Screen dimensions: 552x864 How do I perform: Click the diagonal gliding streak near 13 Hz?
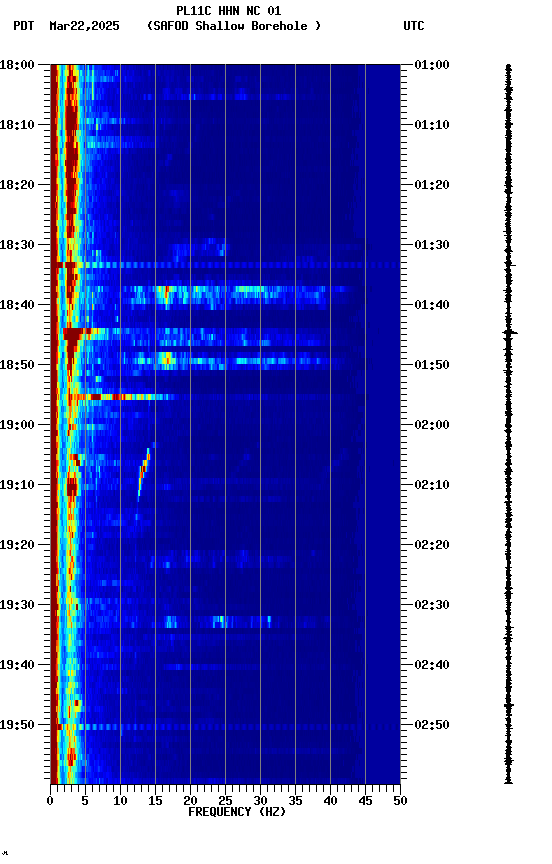144,473
